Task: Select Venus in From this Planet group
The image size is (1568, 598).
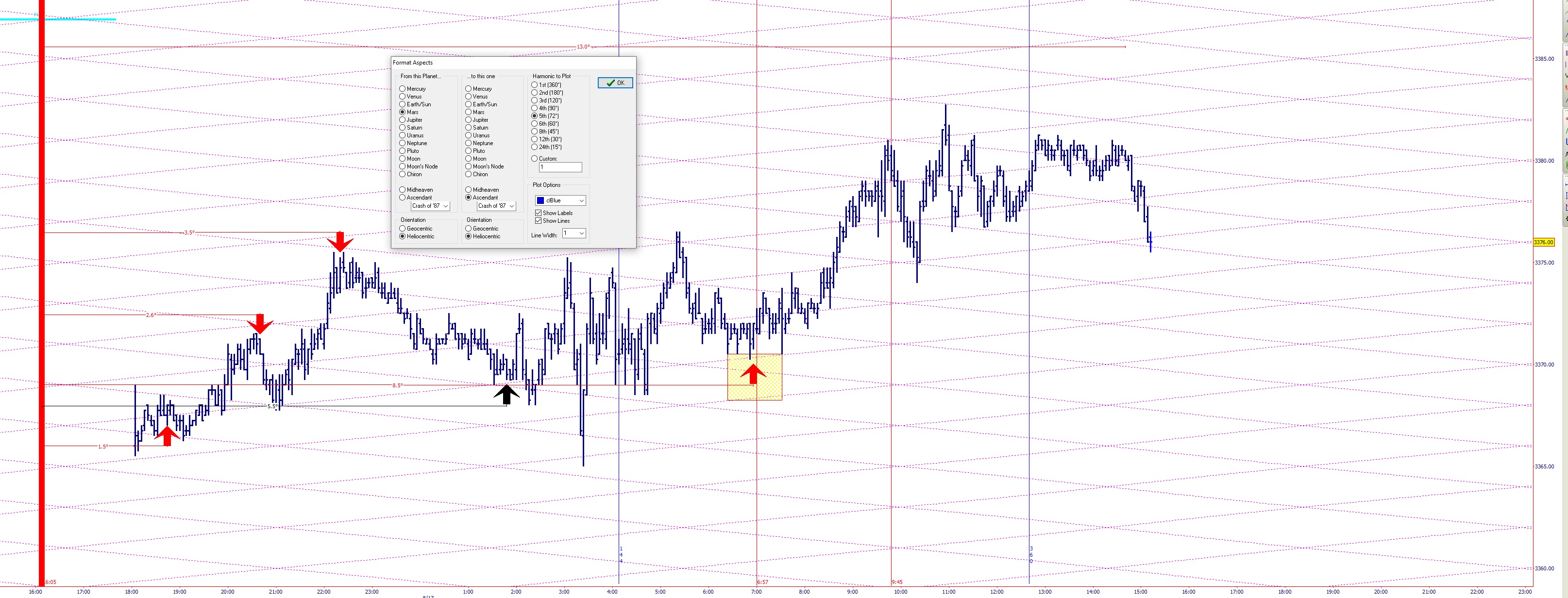Action: tap(411, 97)
